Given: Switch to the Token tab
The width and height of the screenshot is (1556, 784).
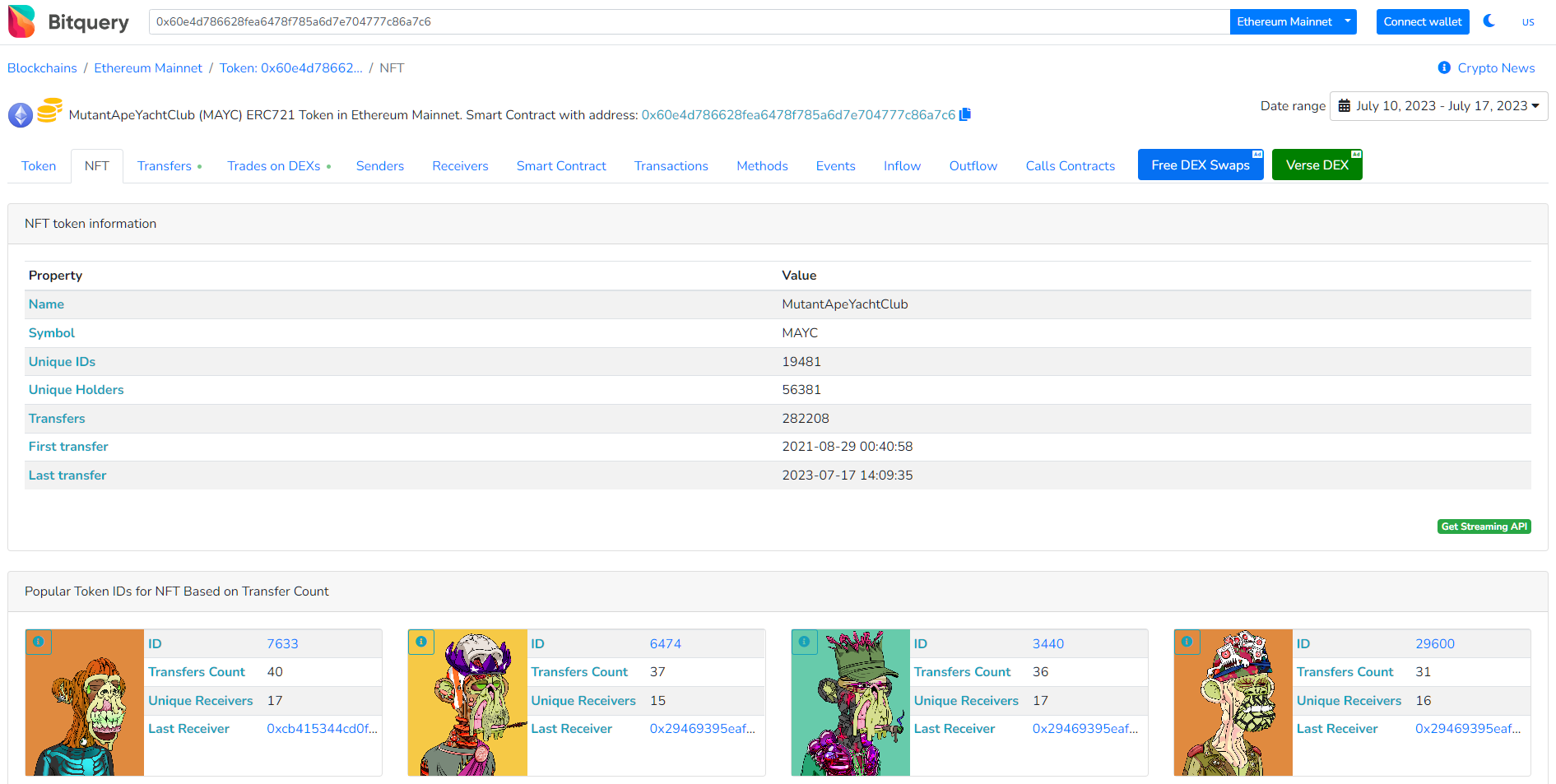Looking at the screenshot, I should (39, 165).
